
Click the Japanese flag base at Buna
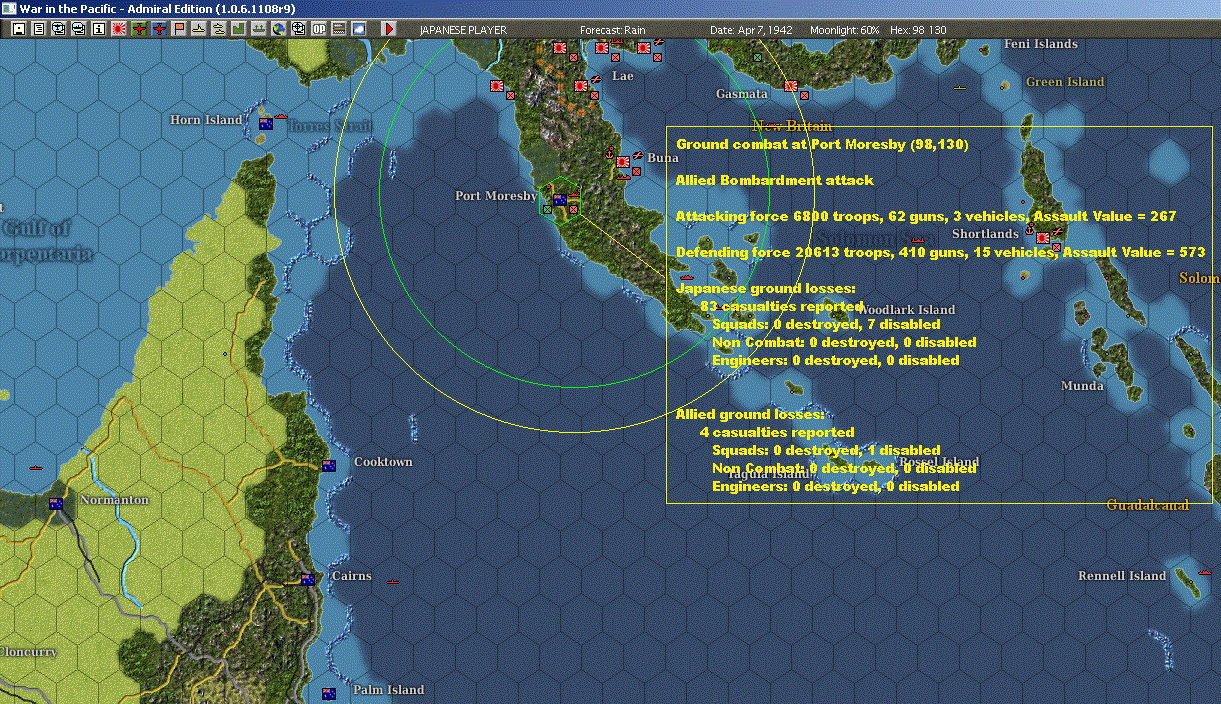pos(623,161)
